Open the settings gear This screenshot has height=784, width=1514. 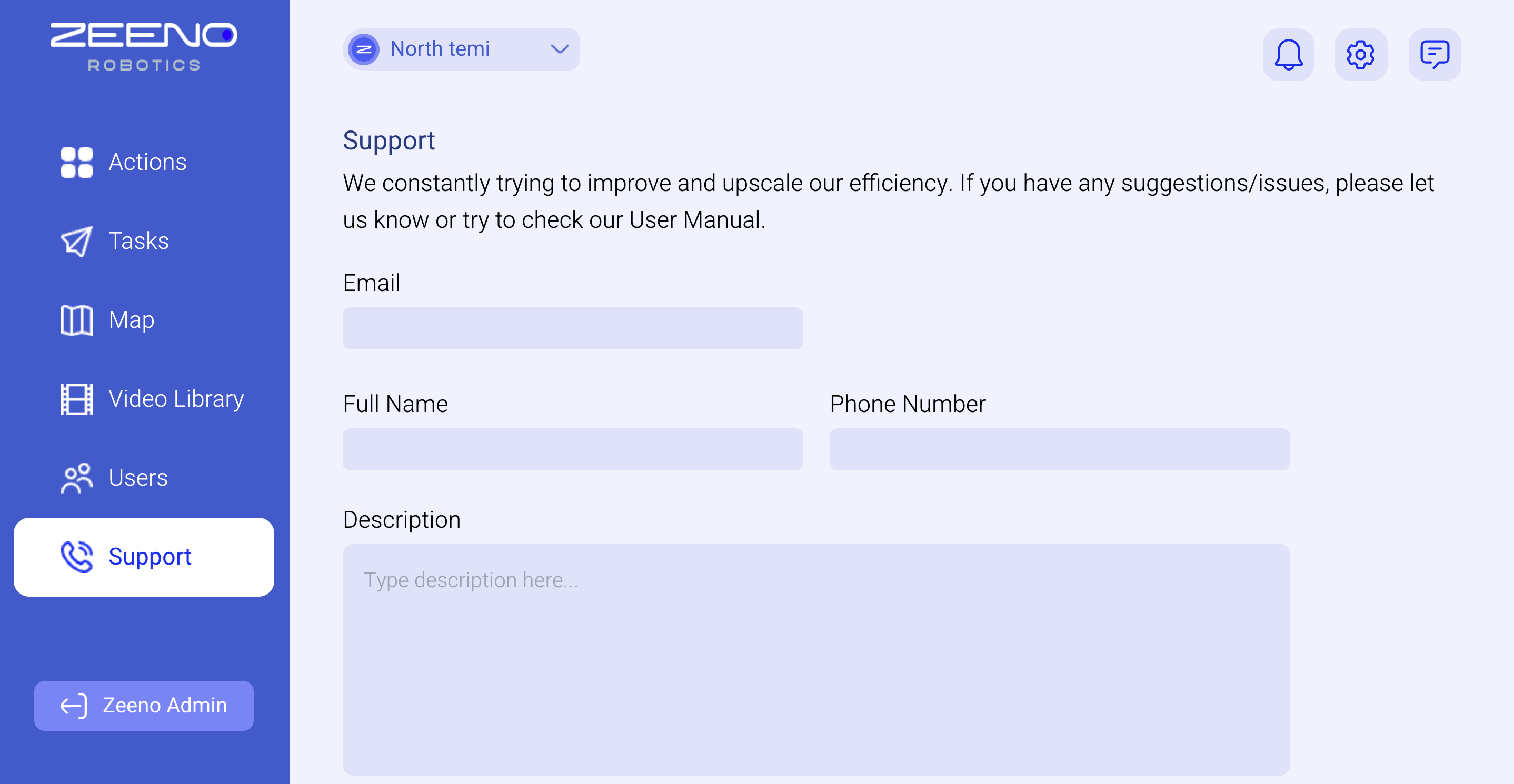[1361, 54]
